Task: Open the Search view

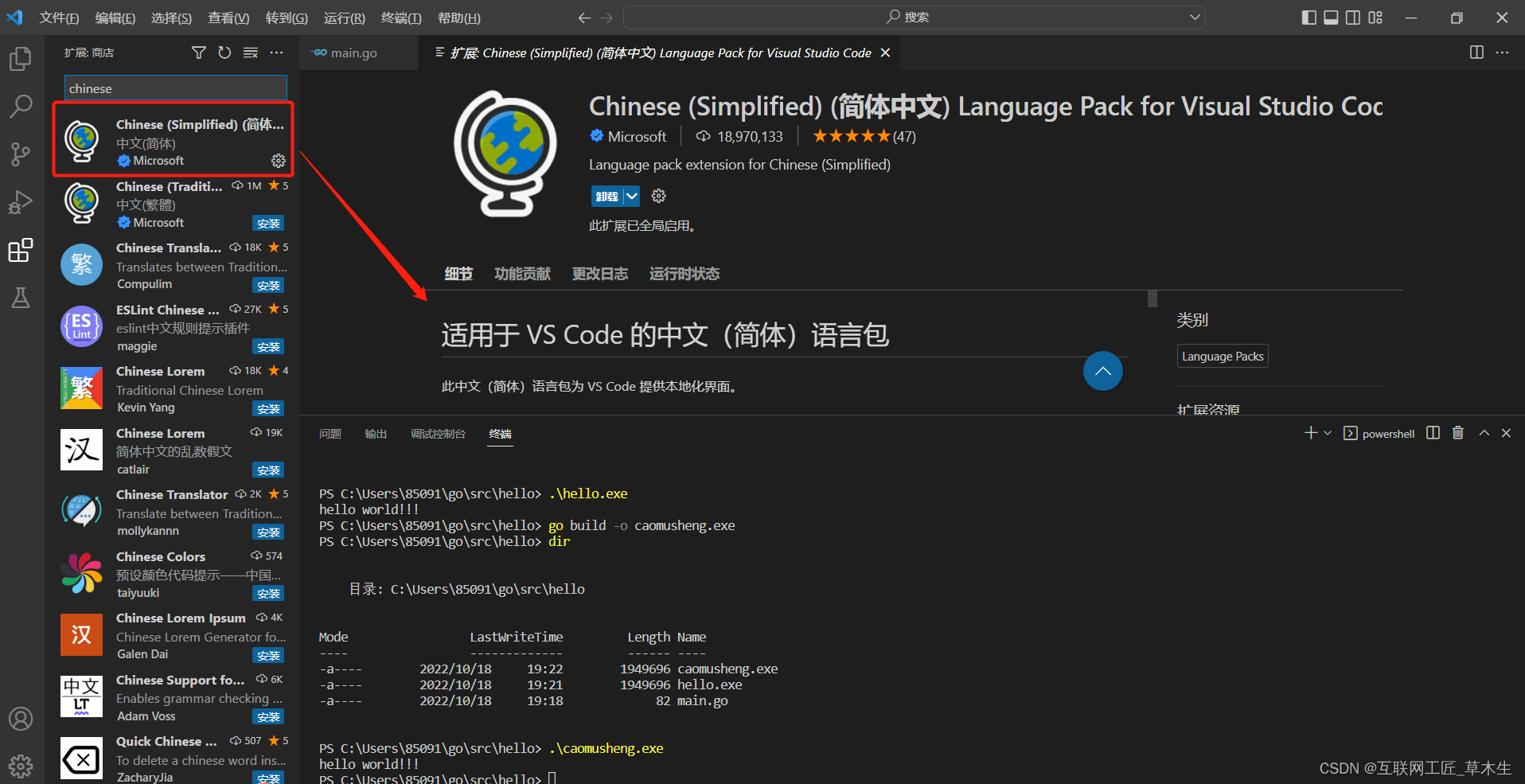Action: [21, 106]
